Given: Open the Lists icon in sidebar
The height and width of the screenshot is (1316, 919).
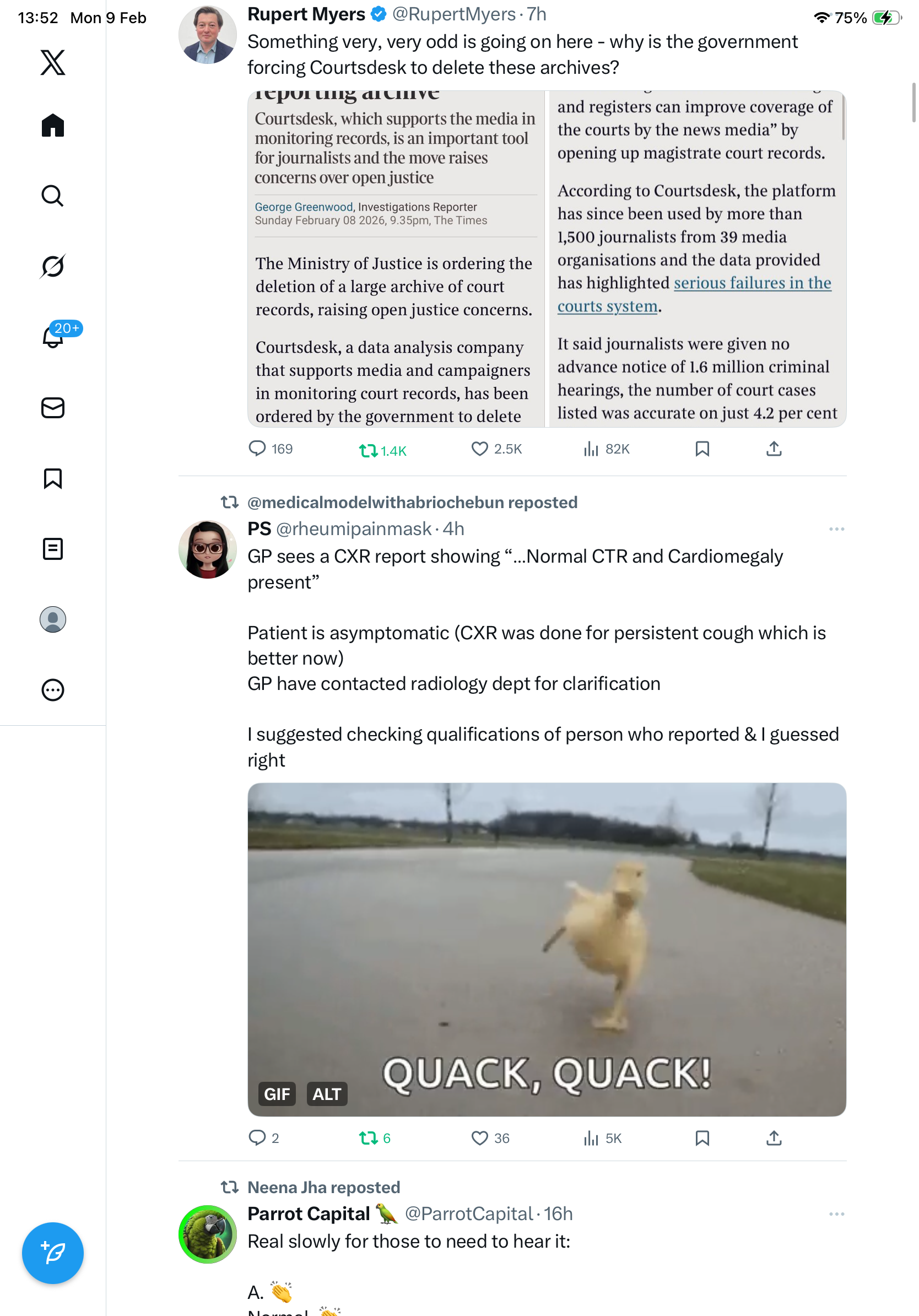Looking at the screenshot, I should [x=53, y=548].
